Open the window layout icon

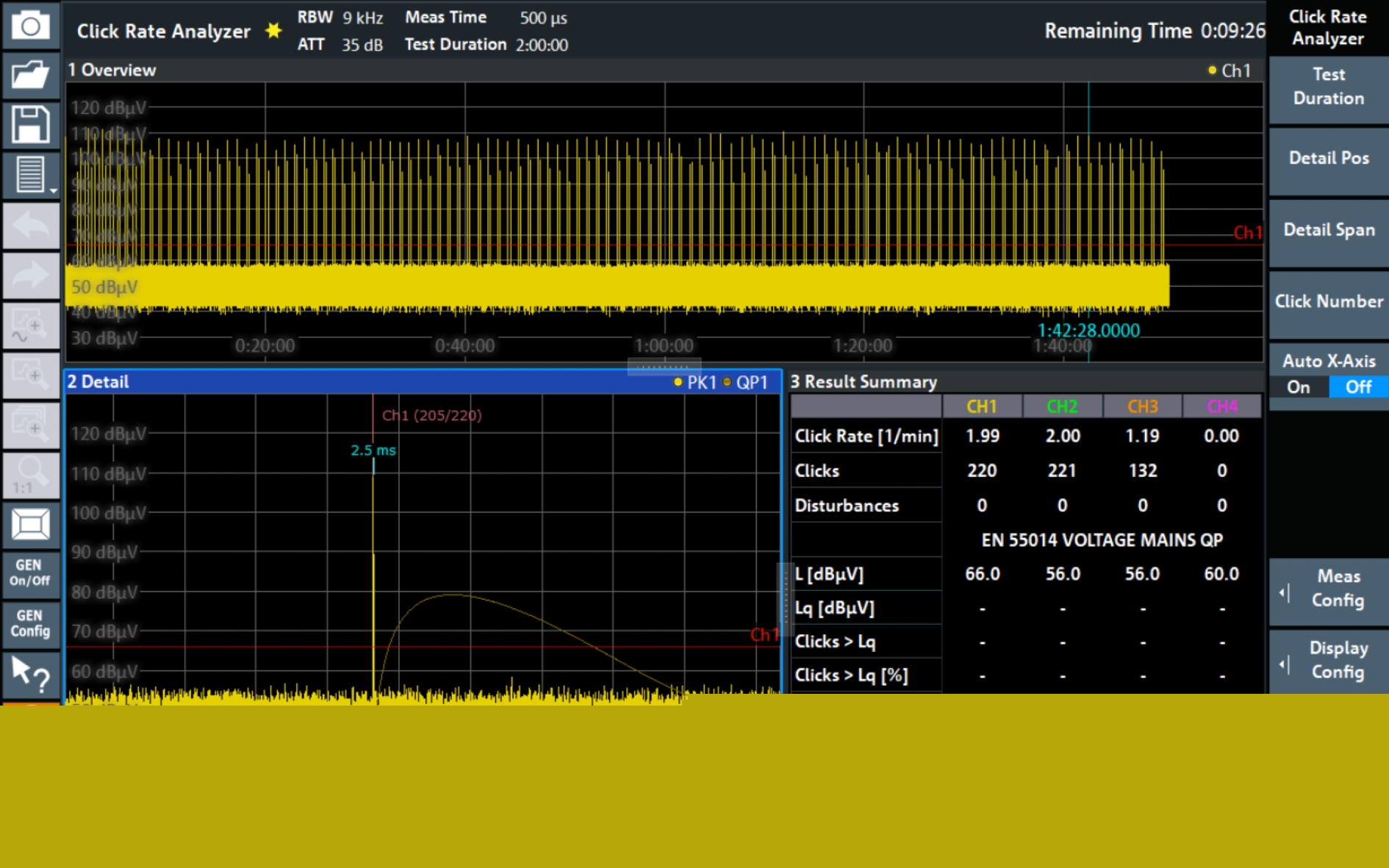point(30,525)
